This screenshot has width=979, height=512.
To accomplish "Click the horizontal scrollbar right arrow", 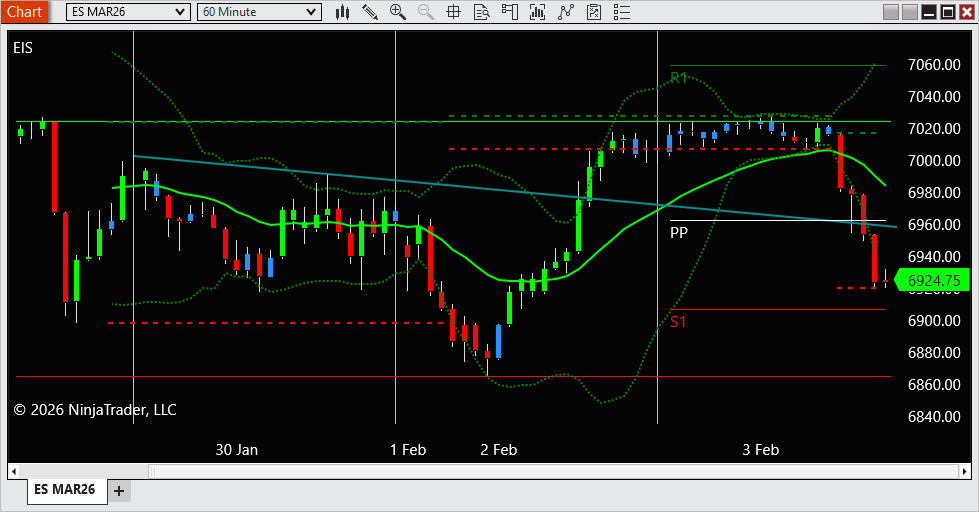I will coord(965,471).
